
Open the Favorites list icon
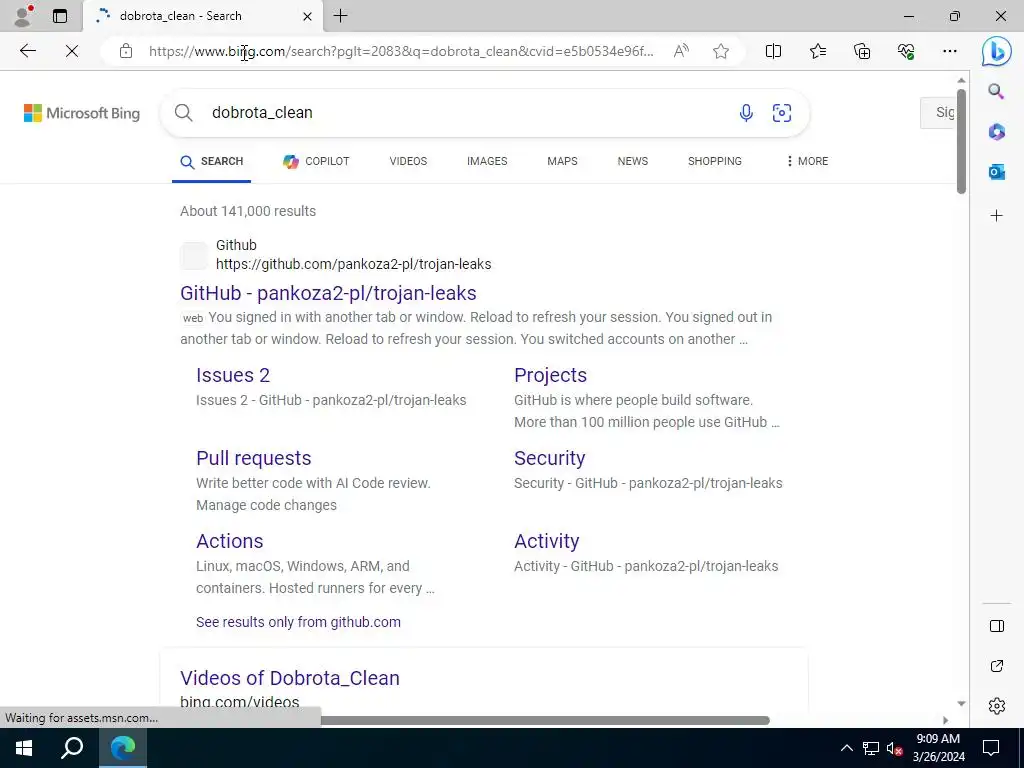[x=818, y=51]
